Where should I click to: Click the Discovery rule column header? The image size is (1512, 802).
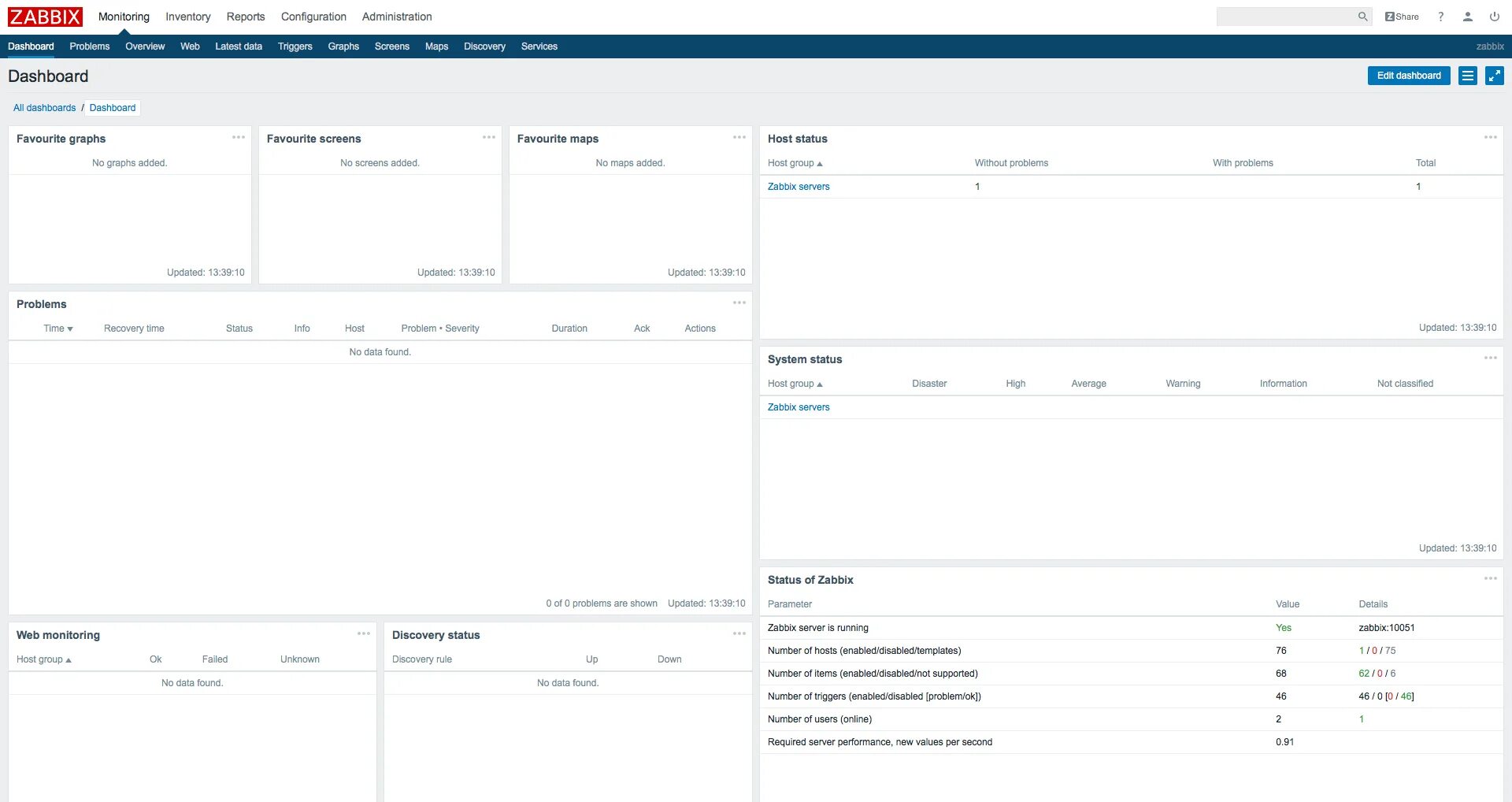pos(422,659)
